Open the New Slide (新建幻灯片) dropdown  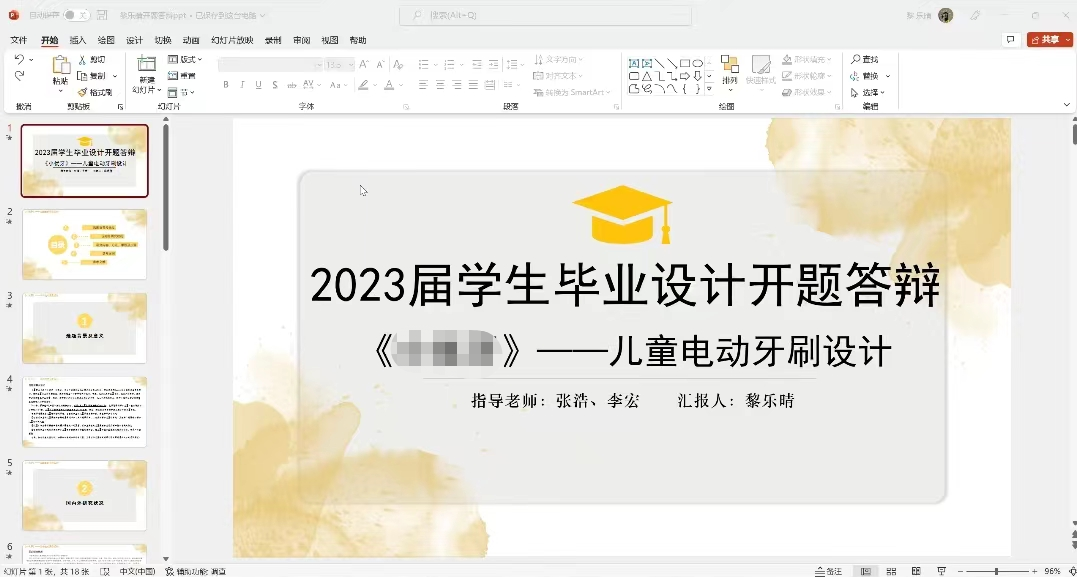pos(147,90)
